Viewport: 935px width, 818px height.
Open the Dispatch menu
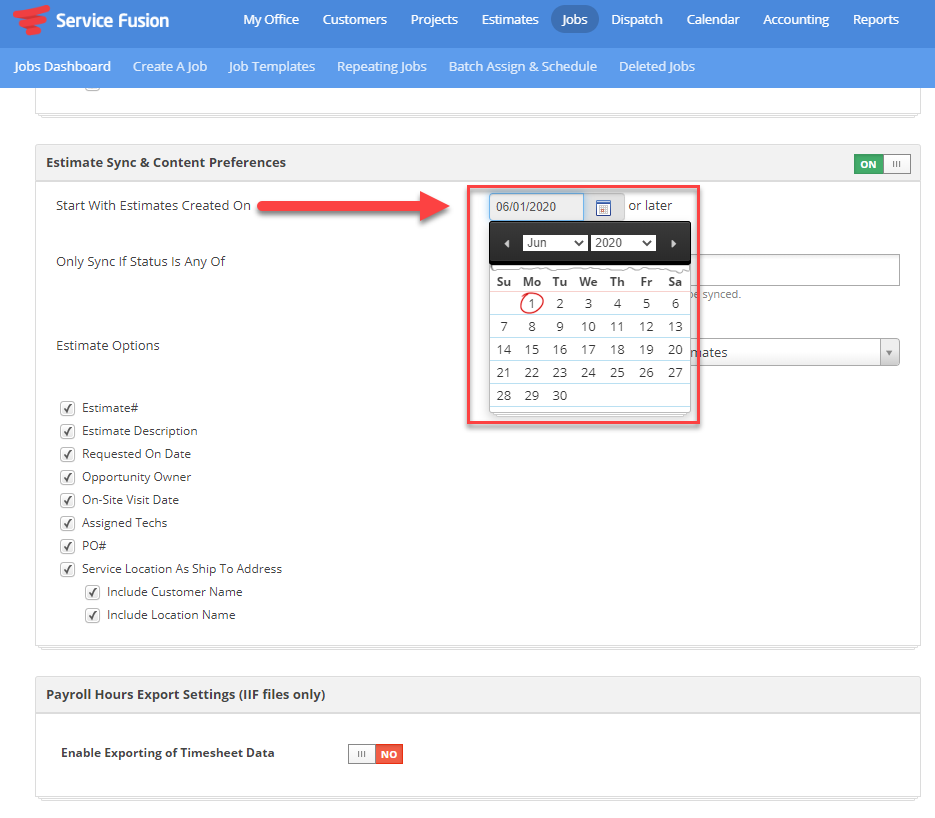(636, 19)
